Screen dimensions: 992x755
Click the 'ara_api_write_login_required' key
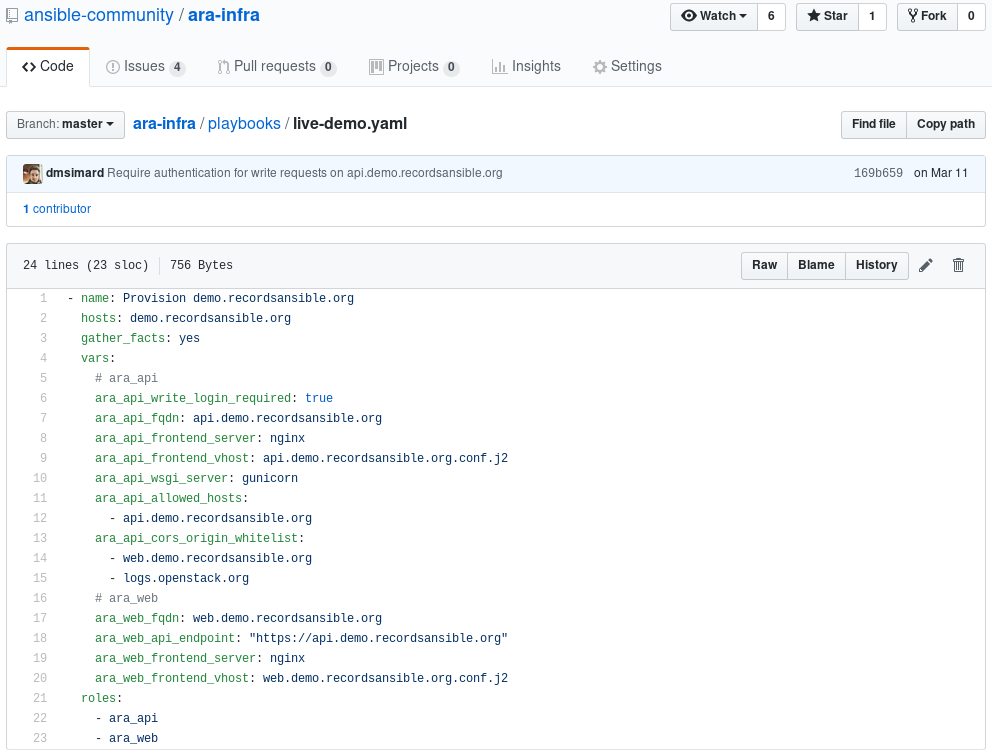(193, 398)
